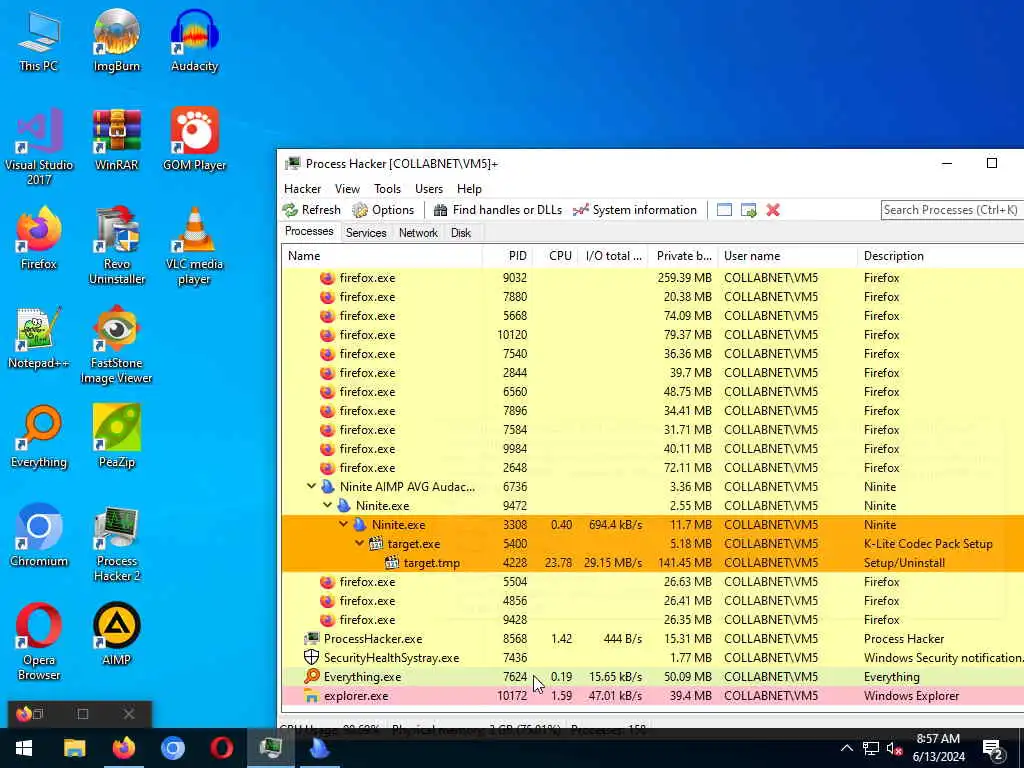Open Visual Studio 2017 shortcut

[39, 146]
